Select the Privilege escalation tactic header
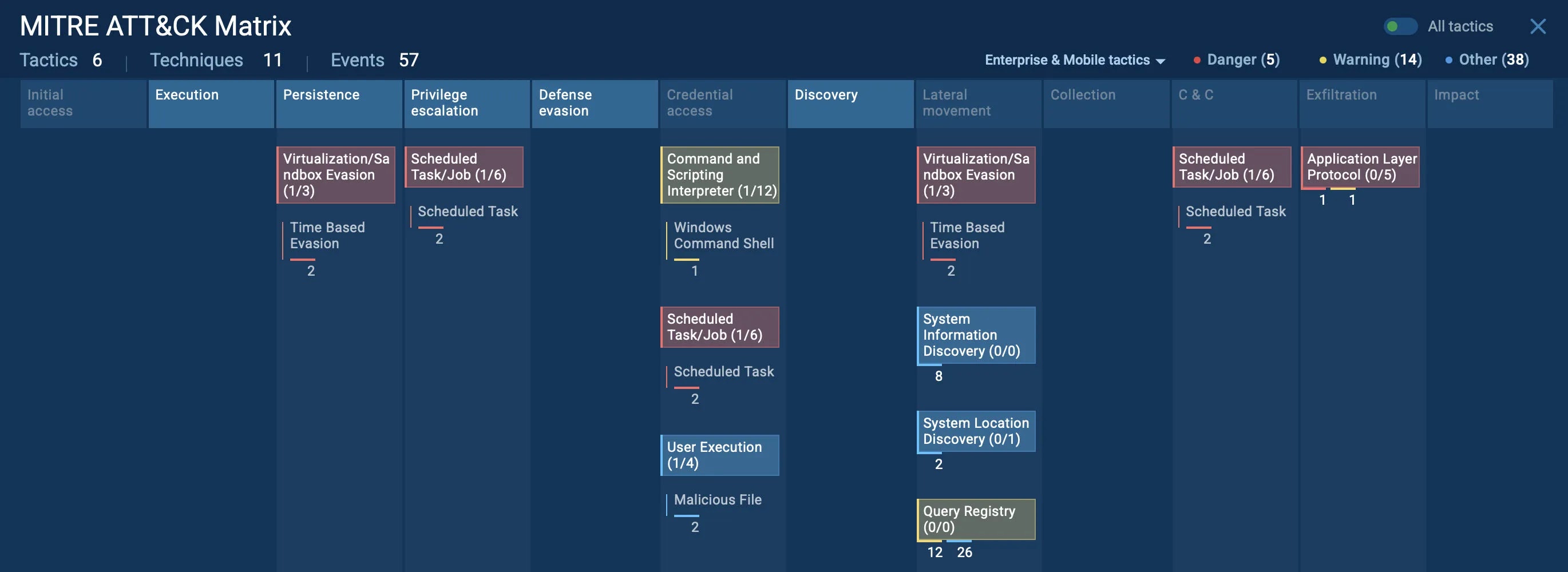The height and width of the screenshot is (572, 1568). coord(467,104)
